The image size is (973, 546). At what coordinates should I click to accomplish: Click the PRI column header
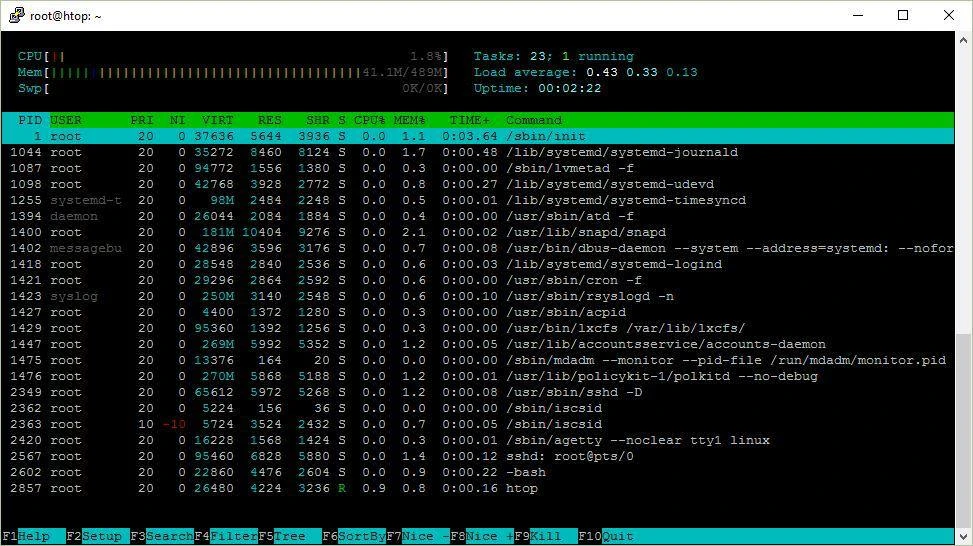[141, 120]
